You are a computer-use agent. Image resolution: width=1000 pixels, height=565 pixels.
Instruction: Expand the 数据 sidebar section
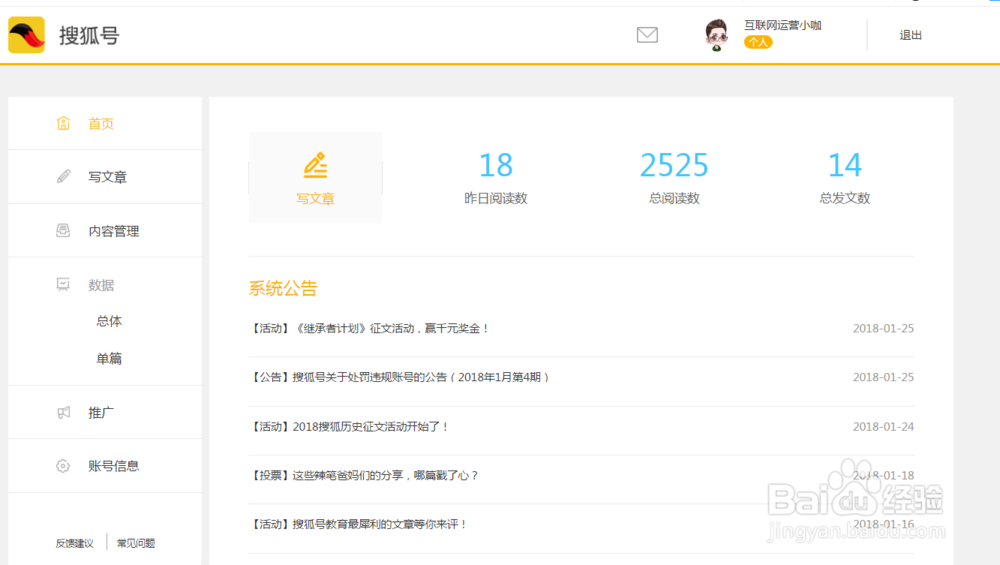(101, 285)
